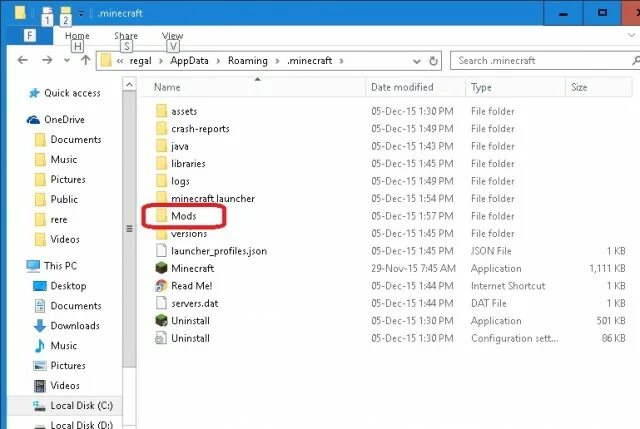Open the View ribbon tab
This screenshot has height=429, width=640.
coord(172,36)
